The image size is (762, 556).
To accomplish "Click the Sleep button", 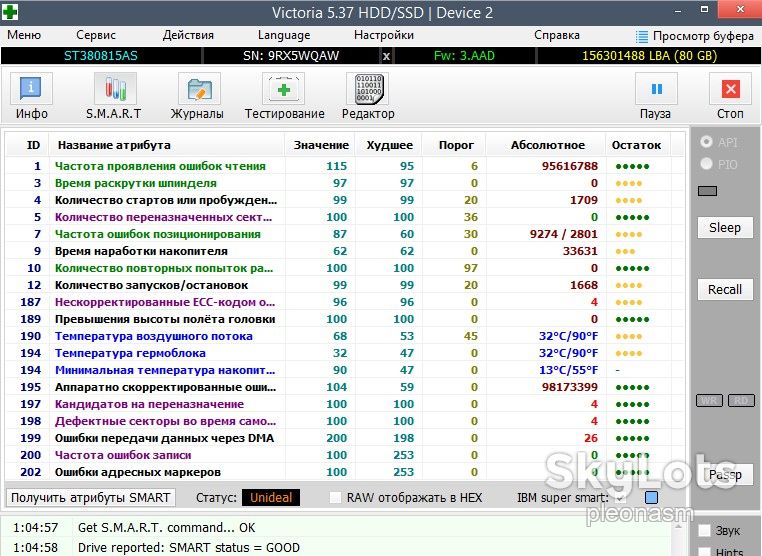I will [725, 227].
